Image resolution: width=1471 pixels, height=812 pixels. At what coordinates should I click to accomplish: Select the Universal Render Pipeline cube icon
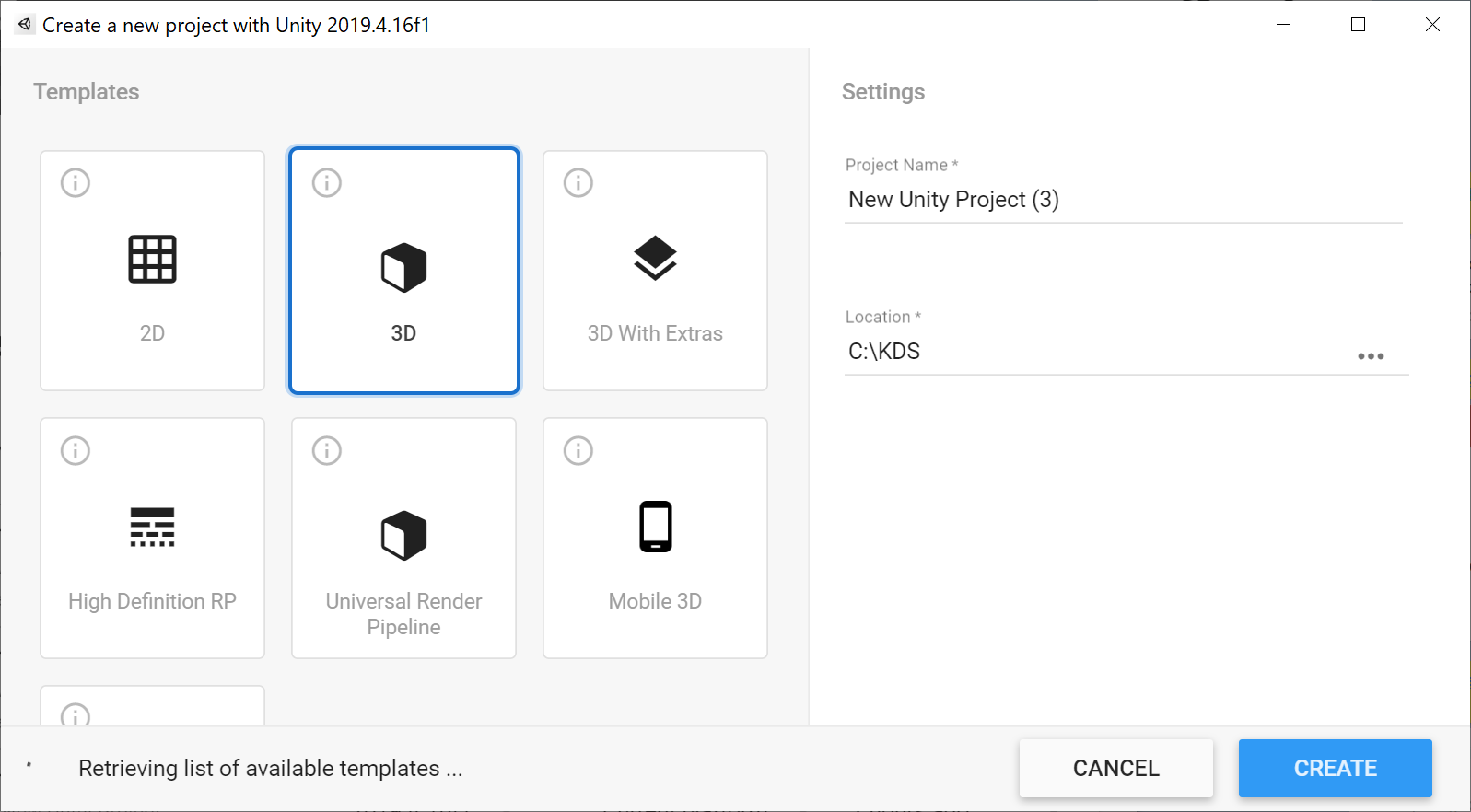403,536
